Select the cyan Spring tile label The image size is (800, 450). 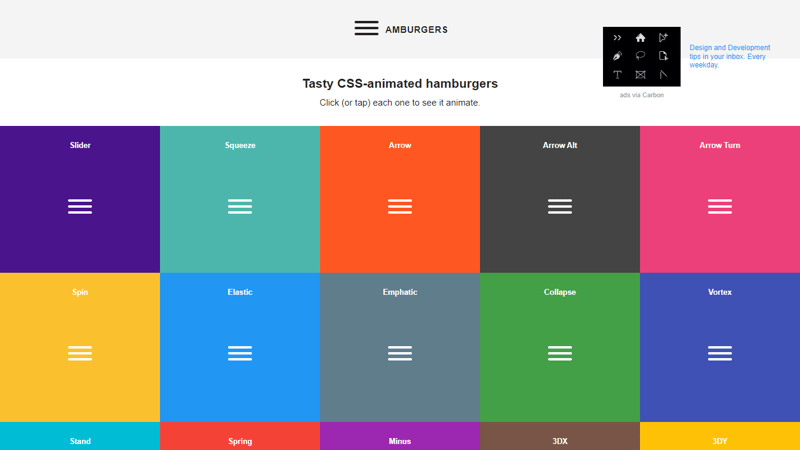click(x=240, y=441)
